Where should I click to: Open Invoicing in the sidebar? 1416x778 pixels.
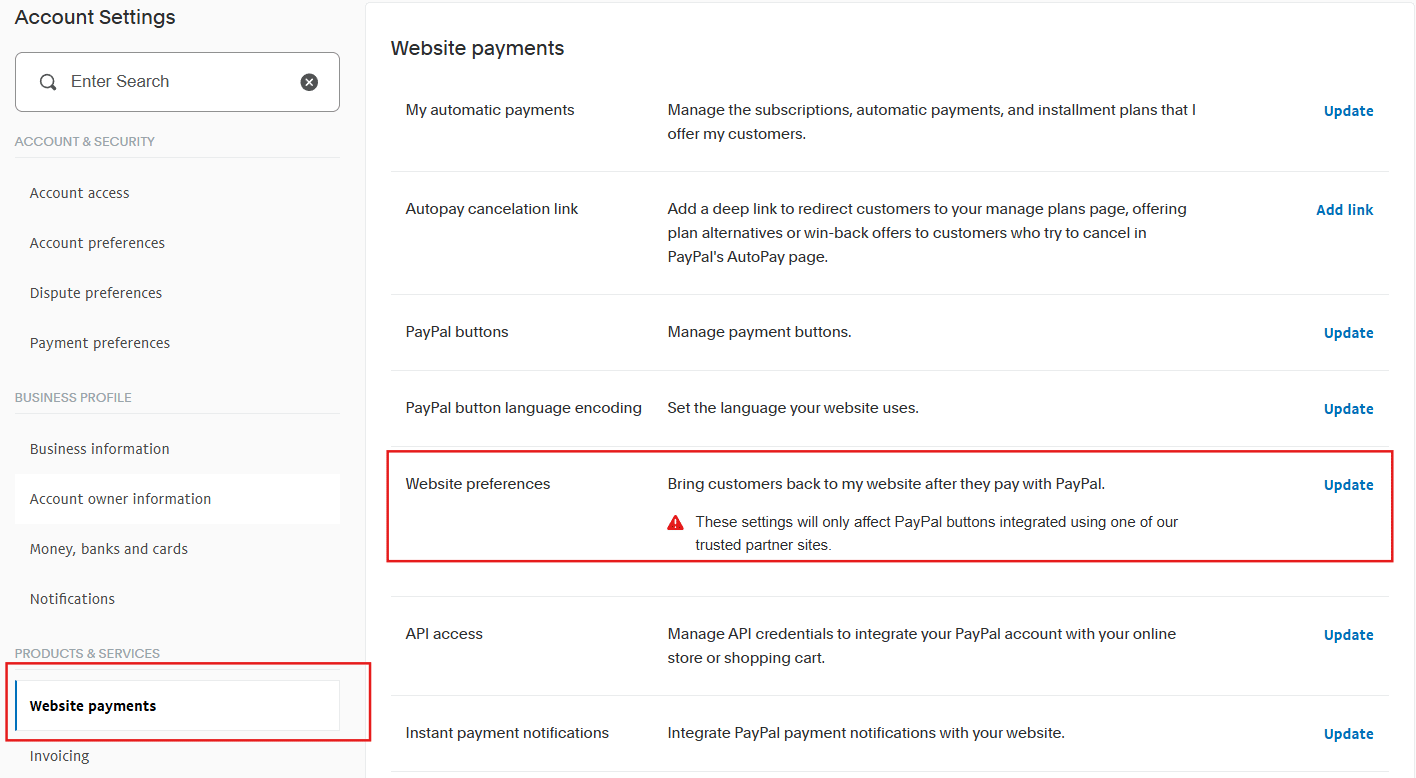[60, 756]
